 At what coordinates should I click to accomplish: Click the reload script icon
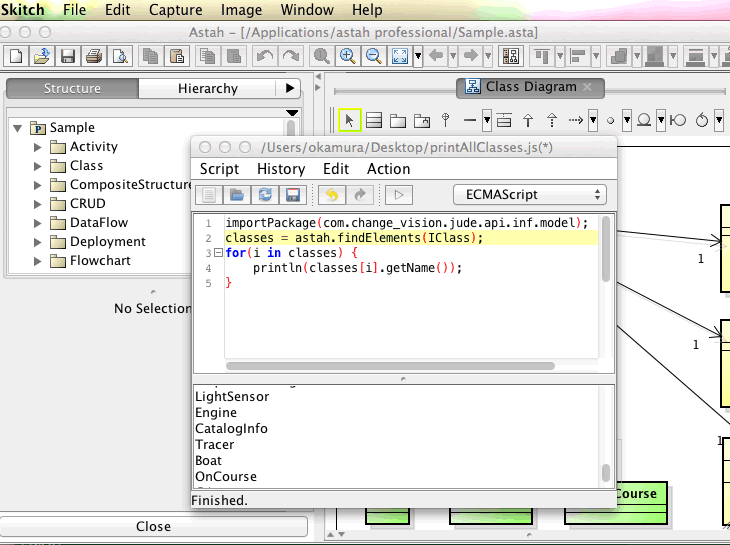pos(265,195)
